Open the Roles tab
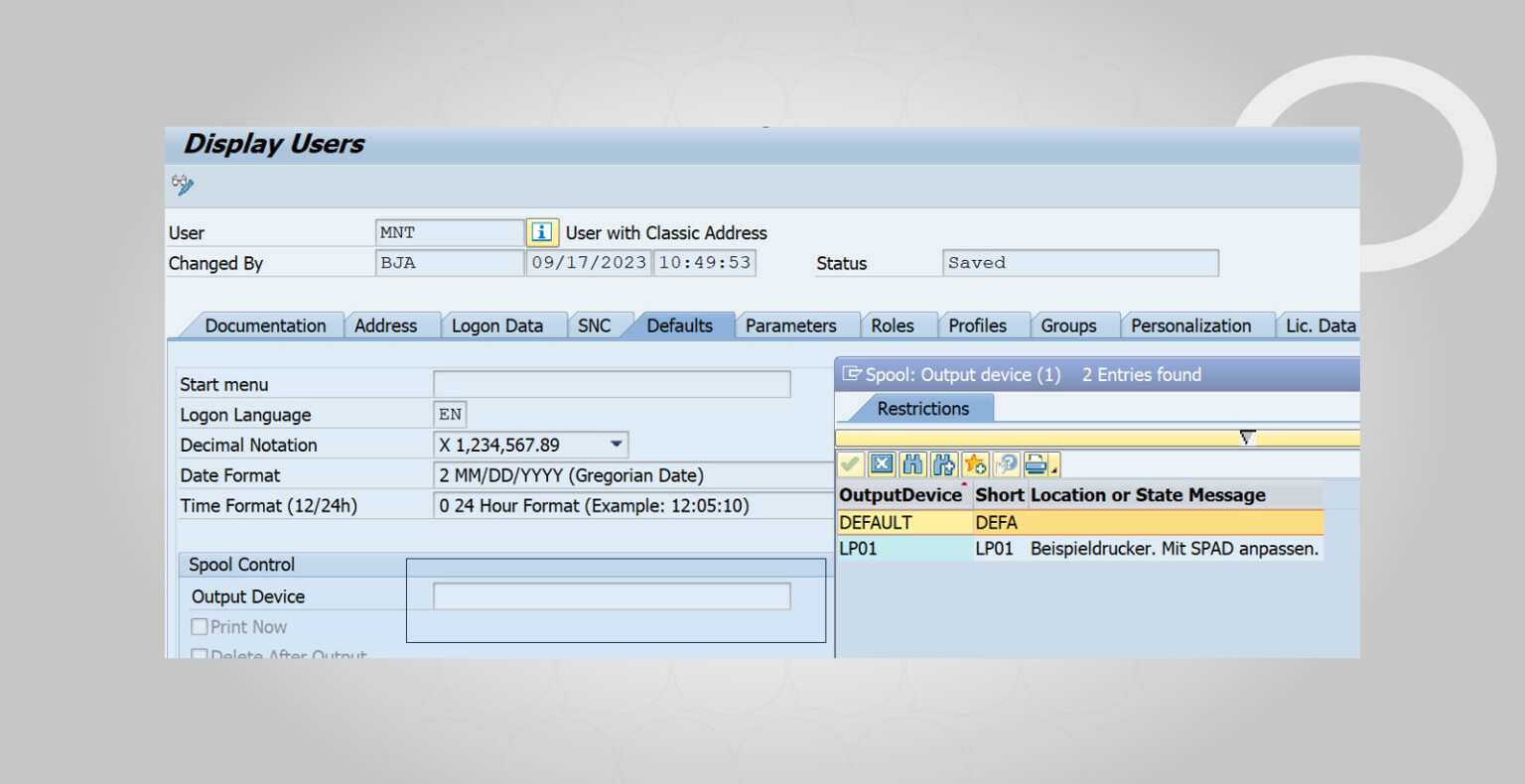The height and width of the screenshot is (784, 1525). click(x=892, y=326)
